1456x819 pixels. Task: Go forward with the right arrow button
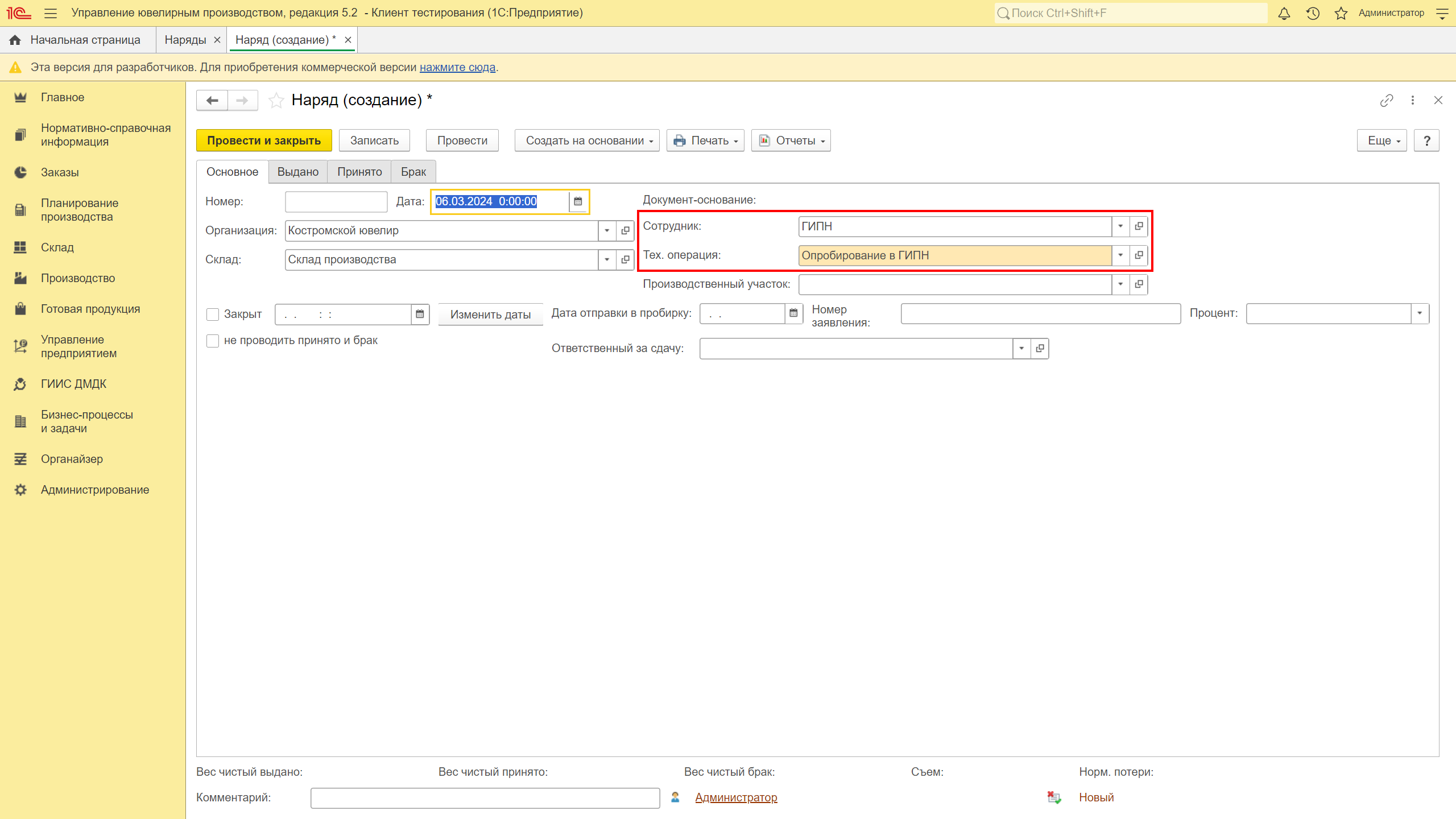243,101
